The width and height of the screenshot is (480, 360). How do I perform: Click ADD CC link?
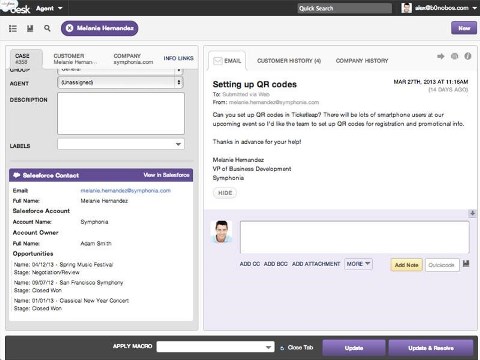pos(250,264)
